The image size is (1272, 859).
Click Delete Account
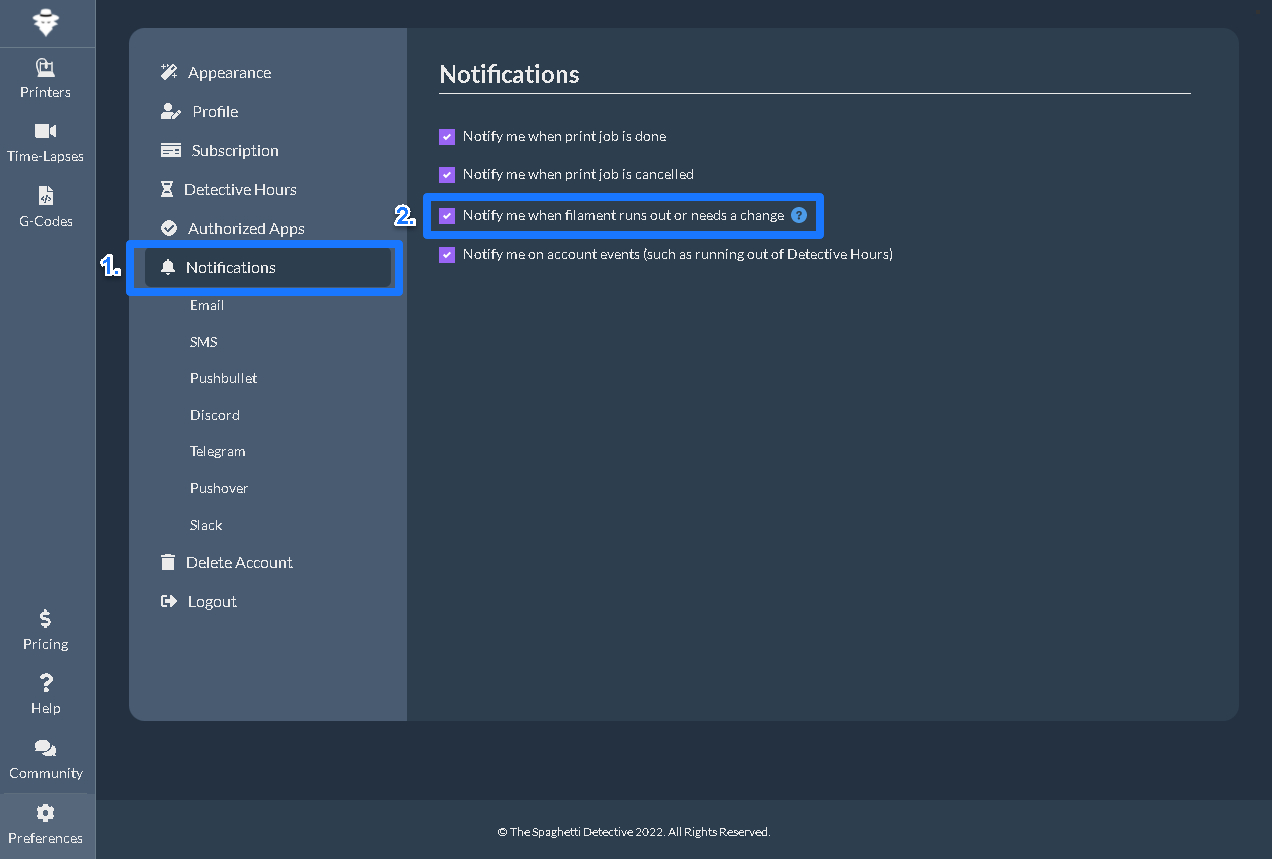click(239, 563)
